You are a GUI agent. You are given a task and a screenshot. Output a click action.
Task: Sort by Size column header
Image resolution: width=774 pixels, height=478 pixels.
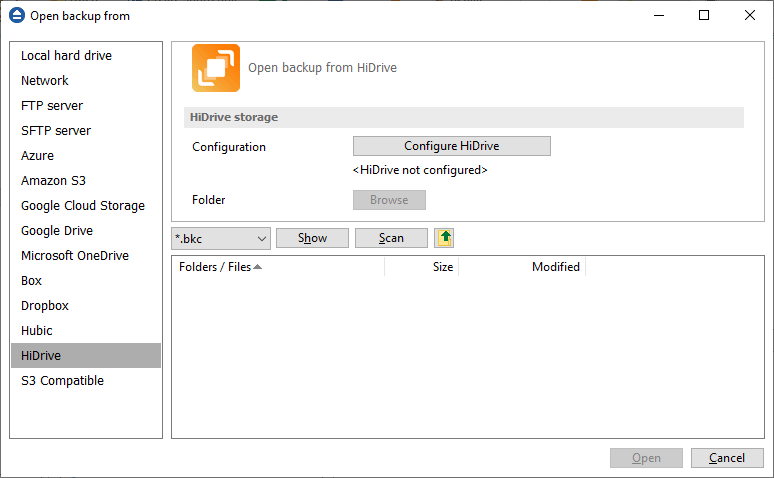pyautogui.click(x=422, y=267)
